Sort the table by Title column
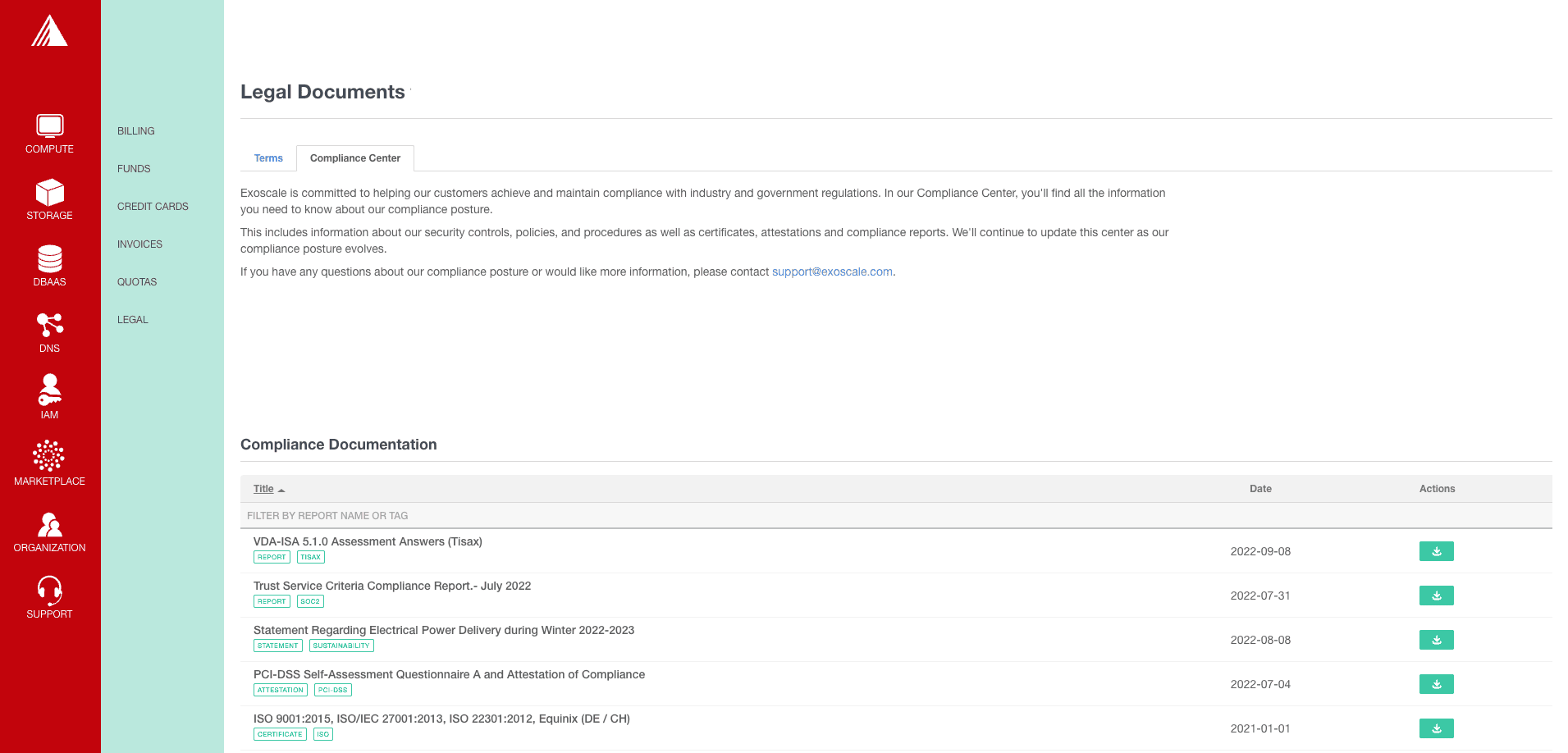1568x753 pixels. click(x=264, y=489)
